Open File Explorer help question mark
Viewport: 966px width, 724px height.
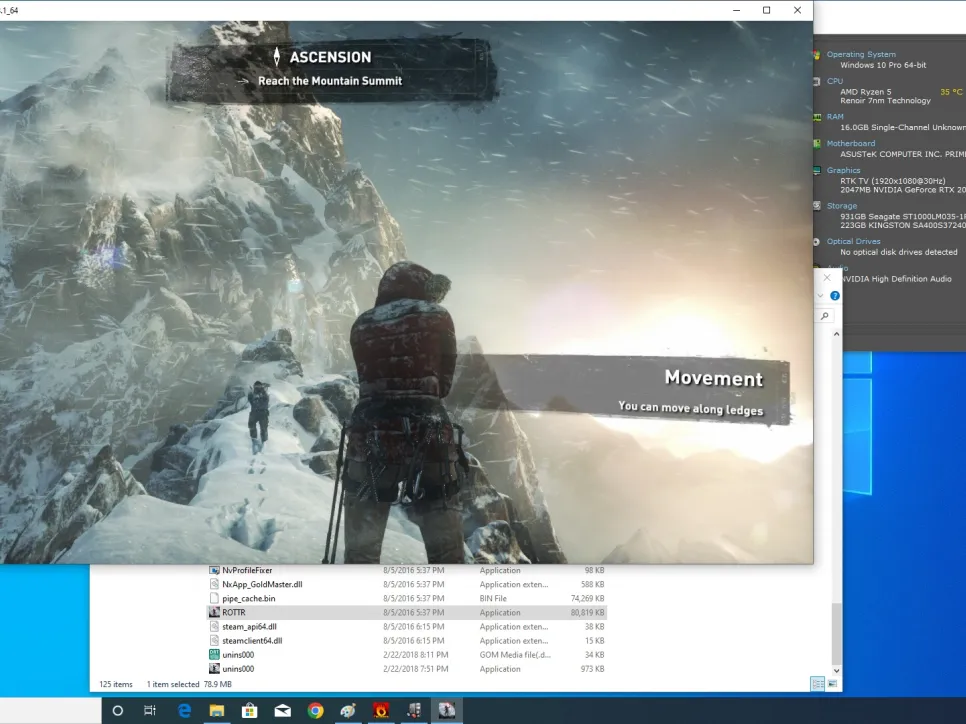coord(835,296)
